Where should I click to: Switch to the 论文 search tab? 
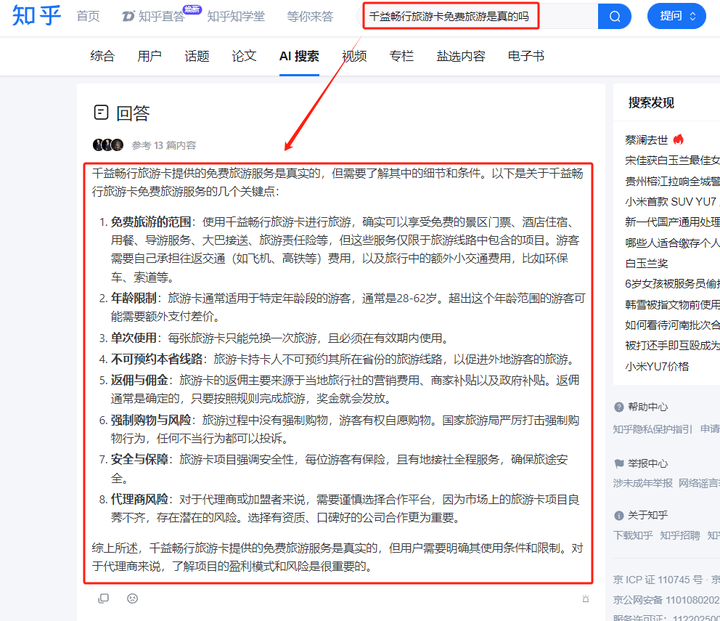pos(244,56)
